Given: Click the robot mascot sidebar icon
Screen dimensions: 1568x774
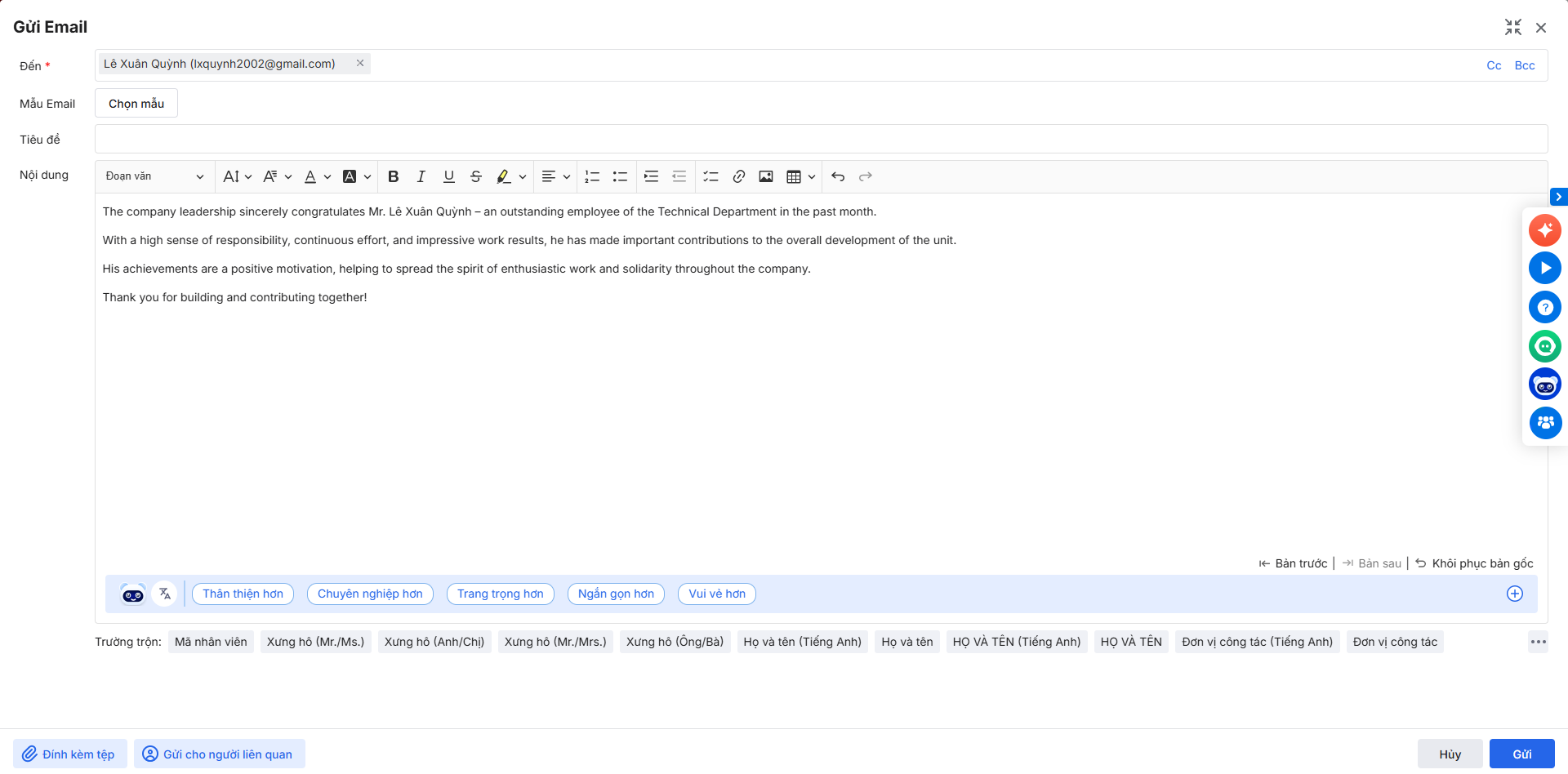Looking at the screenshot, I should (x=1545, y=385).
